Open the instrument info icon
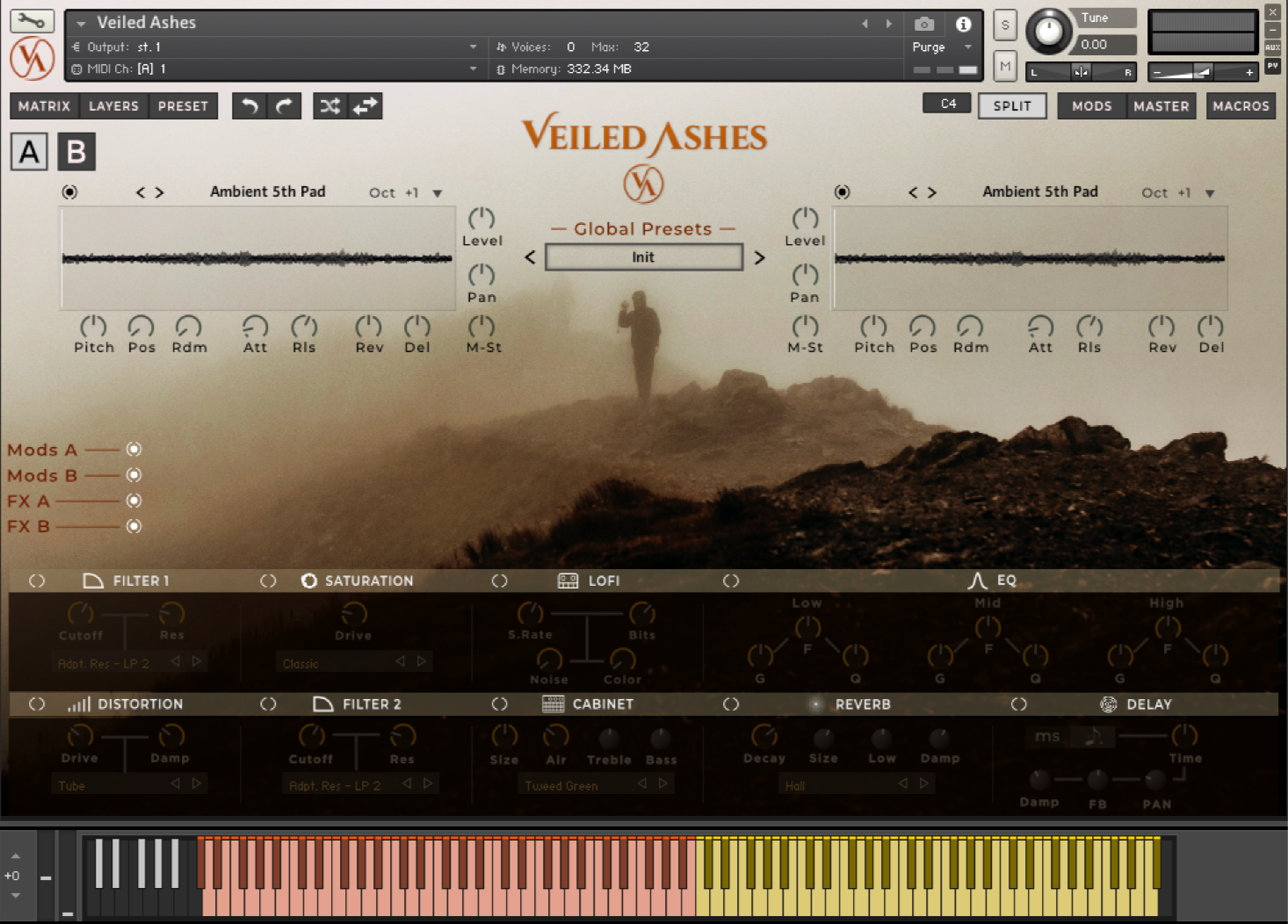This screenshot has width=1288, height=924. (x=964, y=24)
